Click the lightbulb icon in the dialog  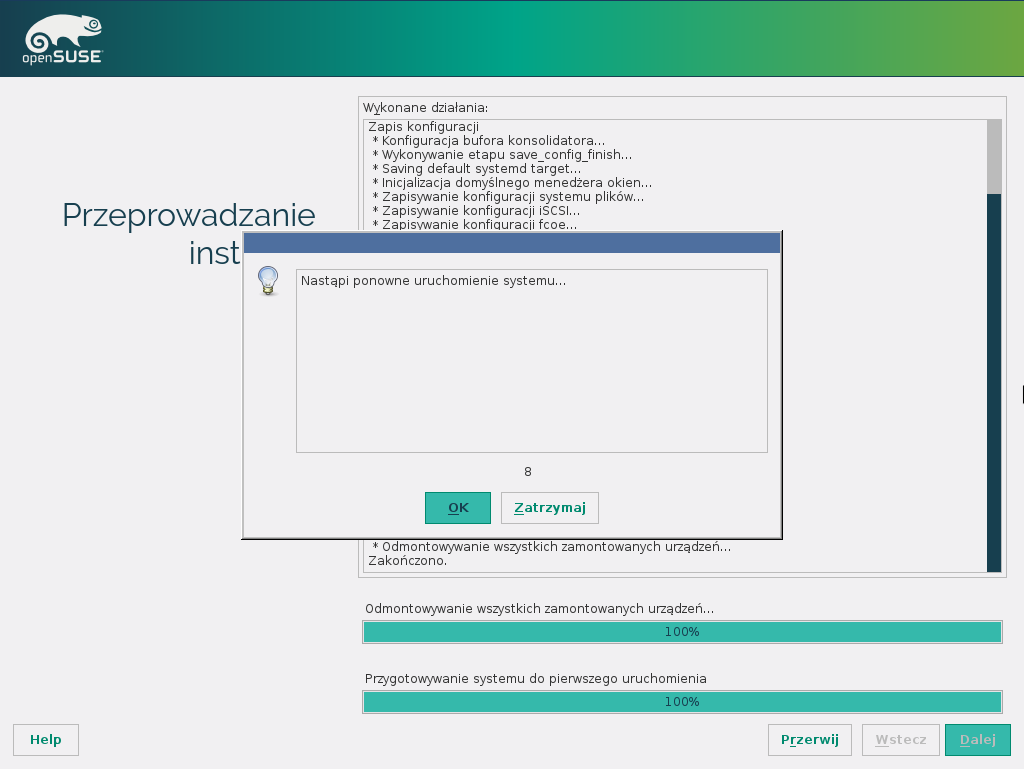click(x=268, y=280)
